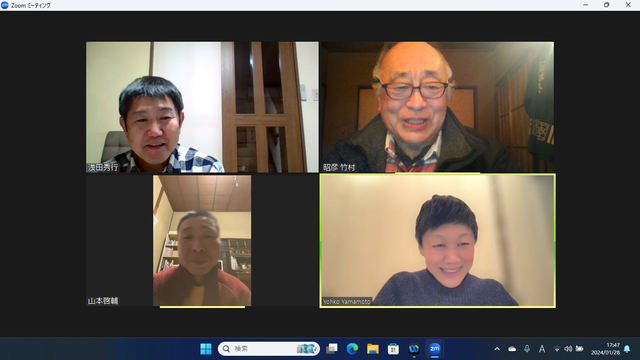The image size is (640, 360).
Task: Click the name label 山本啓輔
Action: (x=103, y=301)
